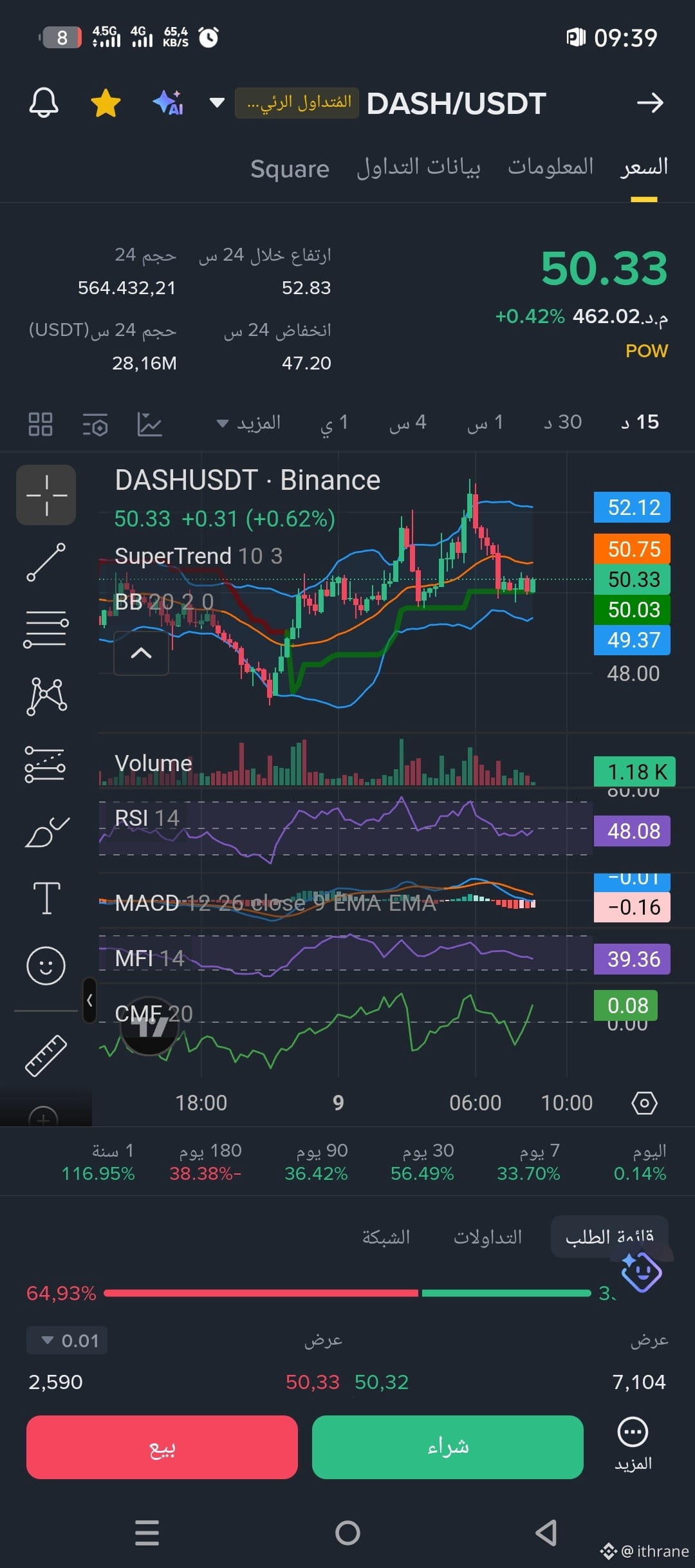Tap the MACD indicator label
695x1568 pixels.
[x=275, y=903]
